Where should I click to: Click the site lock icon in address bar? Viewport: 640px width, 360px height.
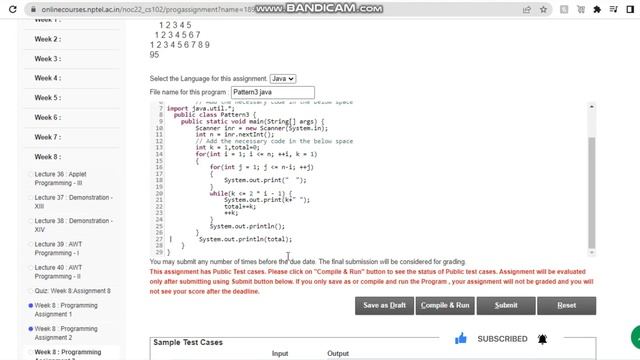[x=33, y=9]
